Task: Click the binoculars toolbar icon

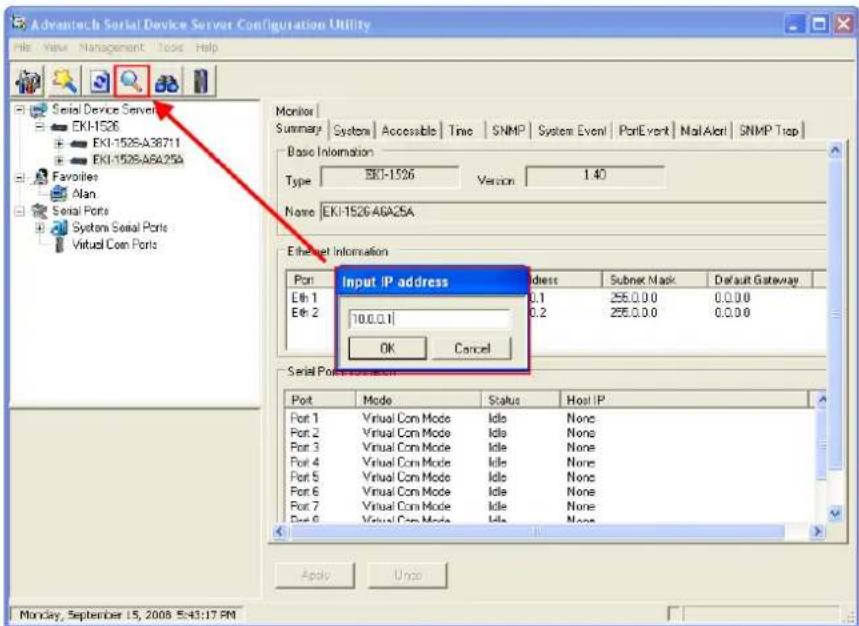Action: pyautogui.click(x=166, y=83)
